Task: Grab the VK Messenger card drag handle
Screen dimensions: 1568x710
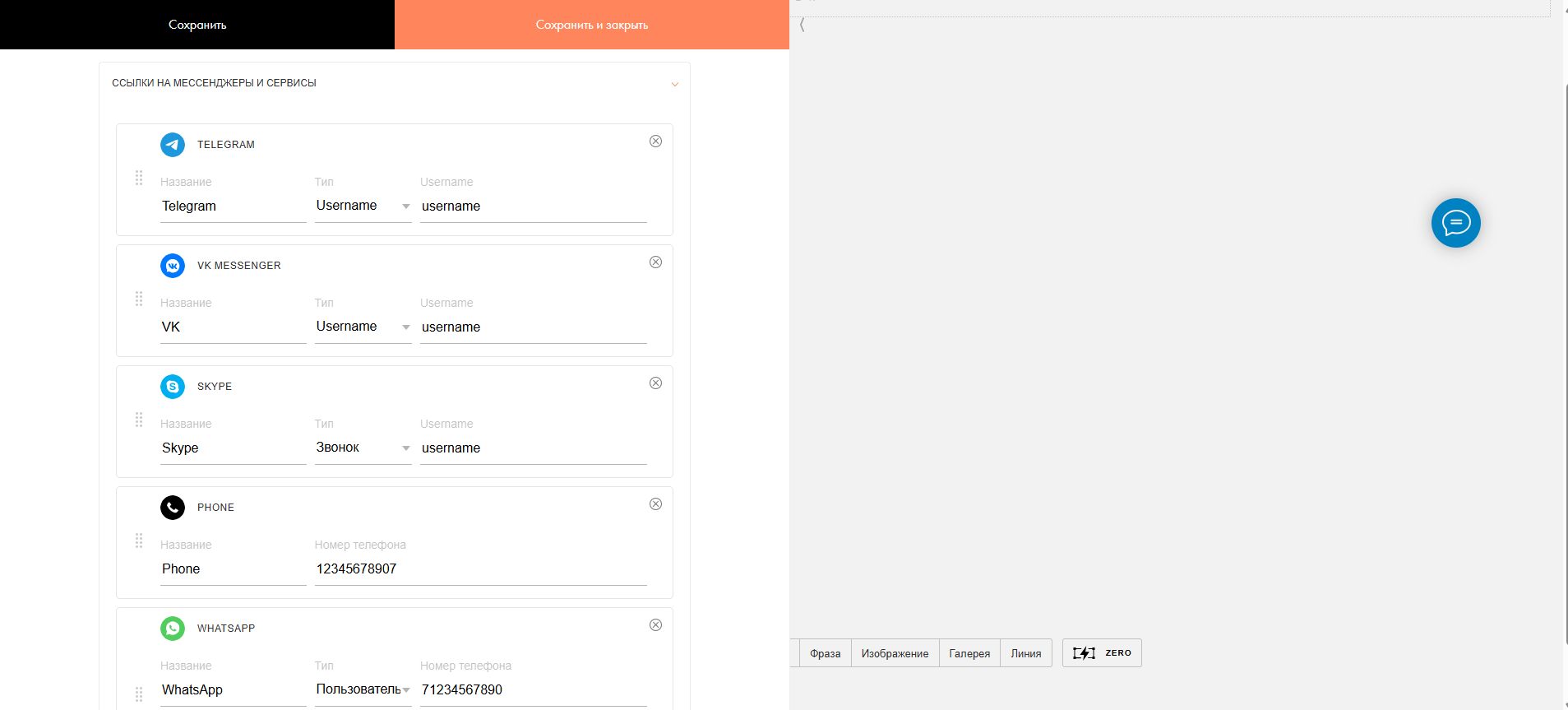Action: (139, 299)
